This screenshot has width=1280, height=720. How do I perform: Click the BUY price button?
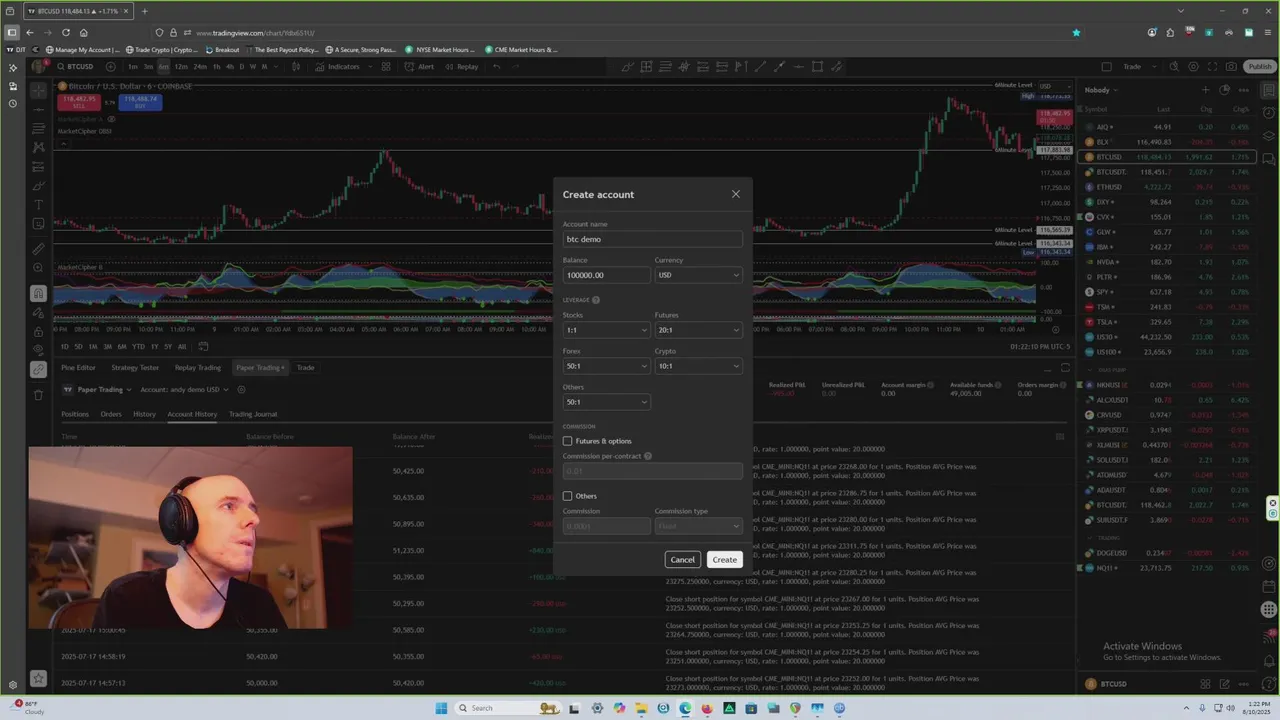140,101
